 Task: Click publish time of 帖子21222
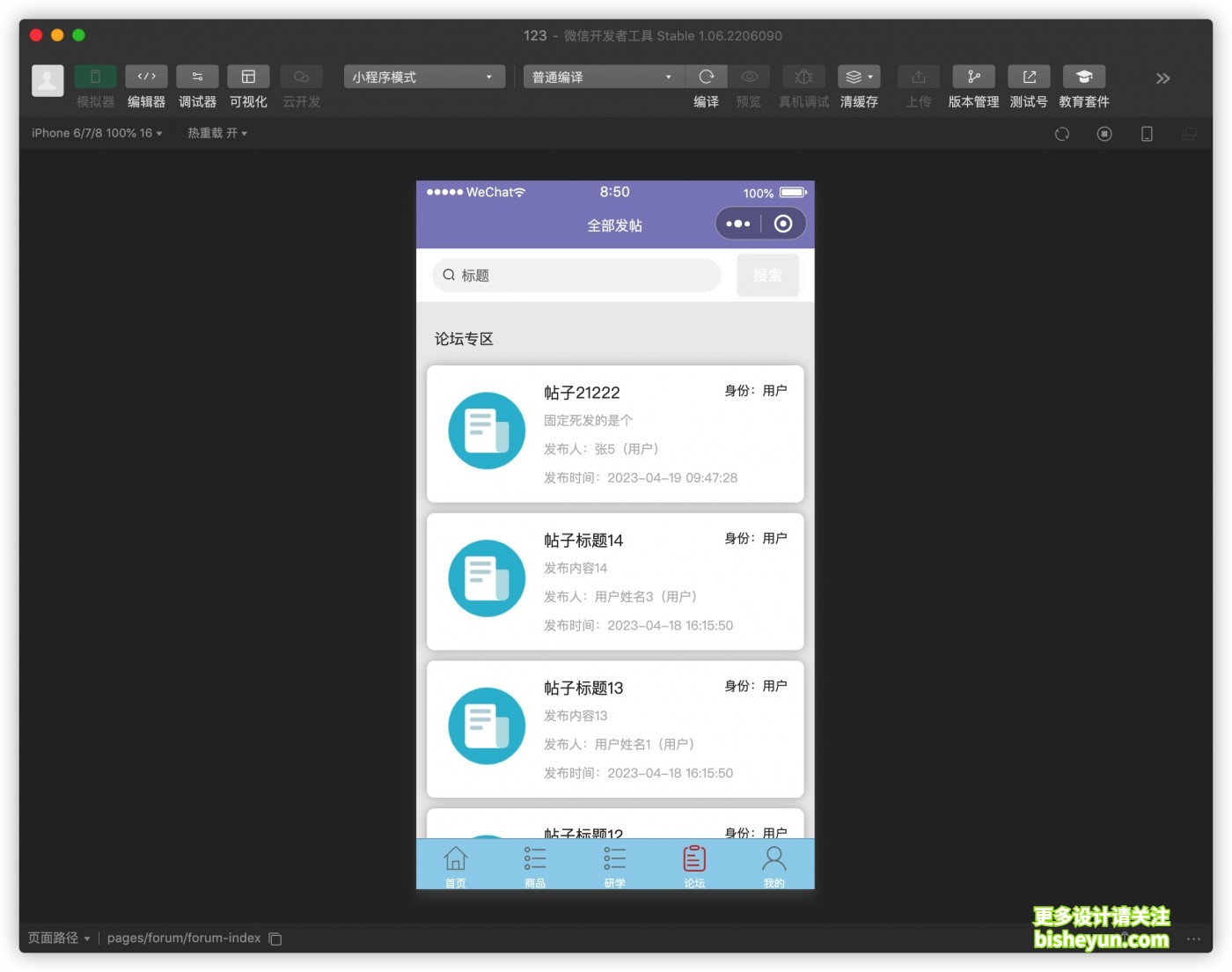coord(641,478)
